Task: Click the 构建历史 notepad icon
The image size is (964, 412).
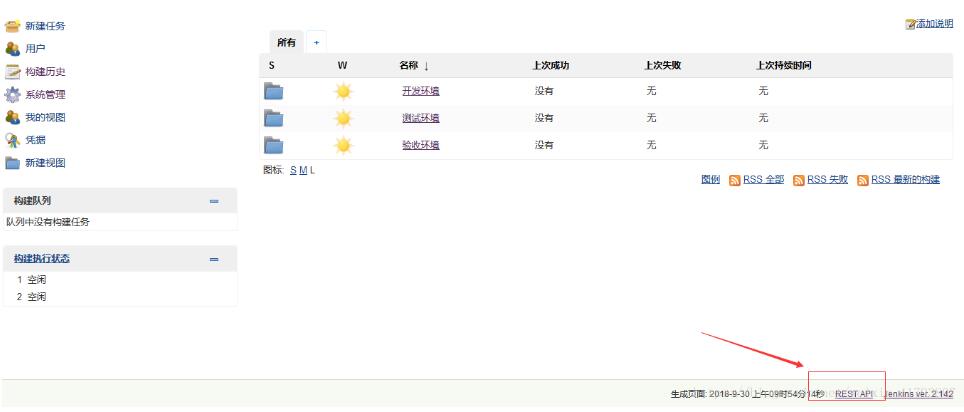Action: [x=12, y=72]
